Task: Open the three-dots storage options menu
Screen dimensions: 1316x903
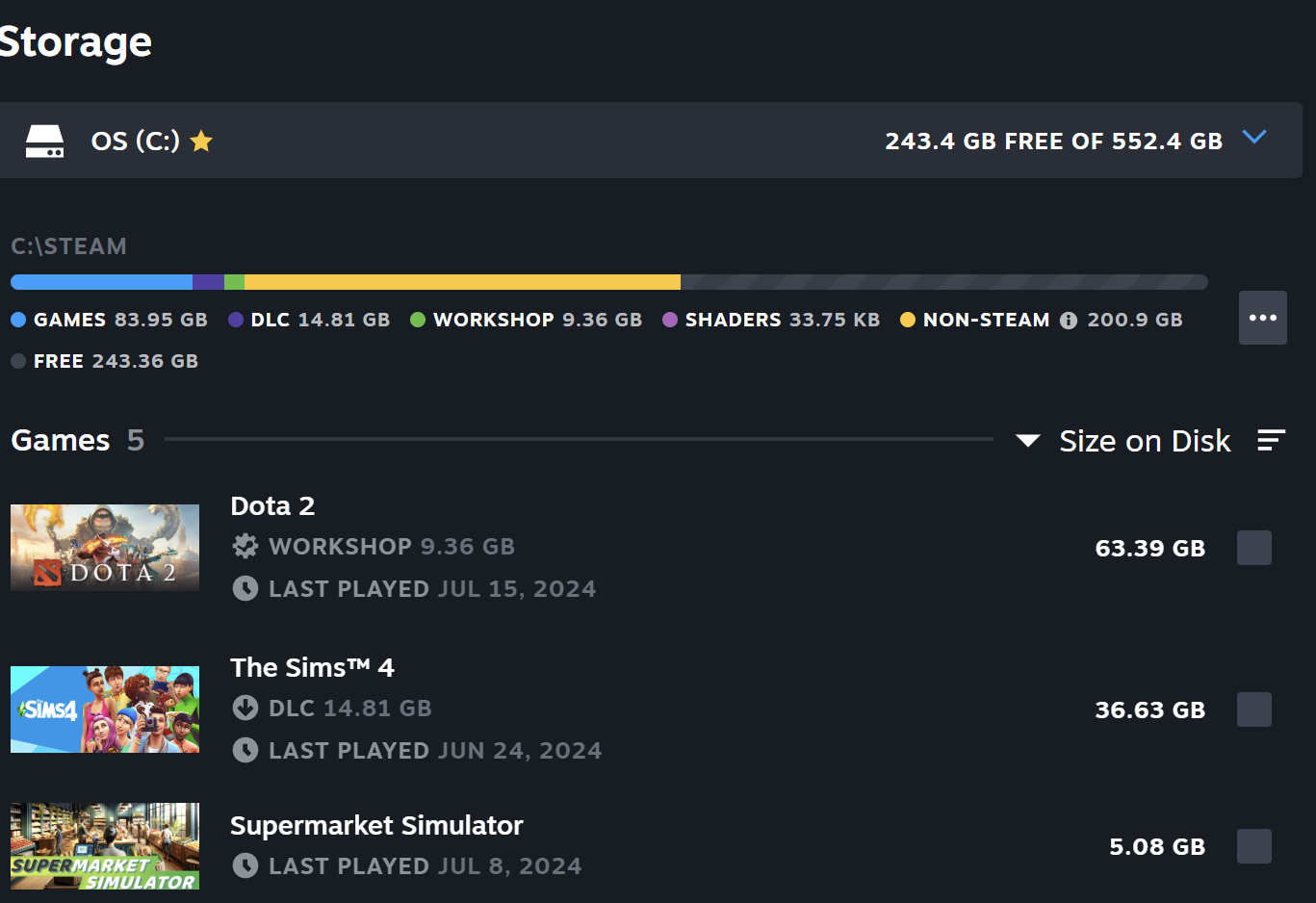Action: 1262,318
